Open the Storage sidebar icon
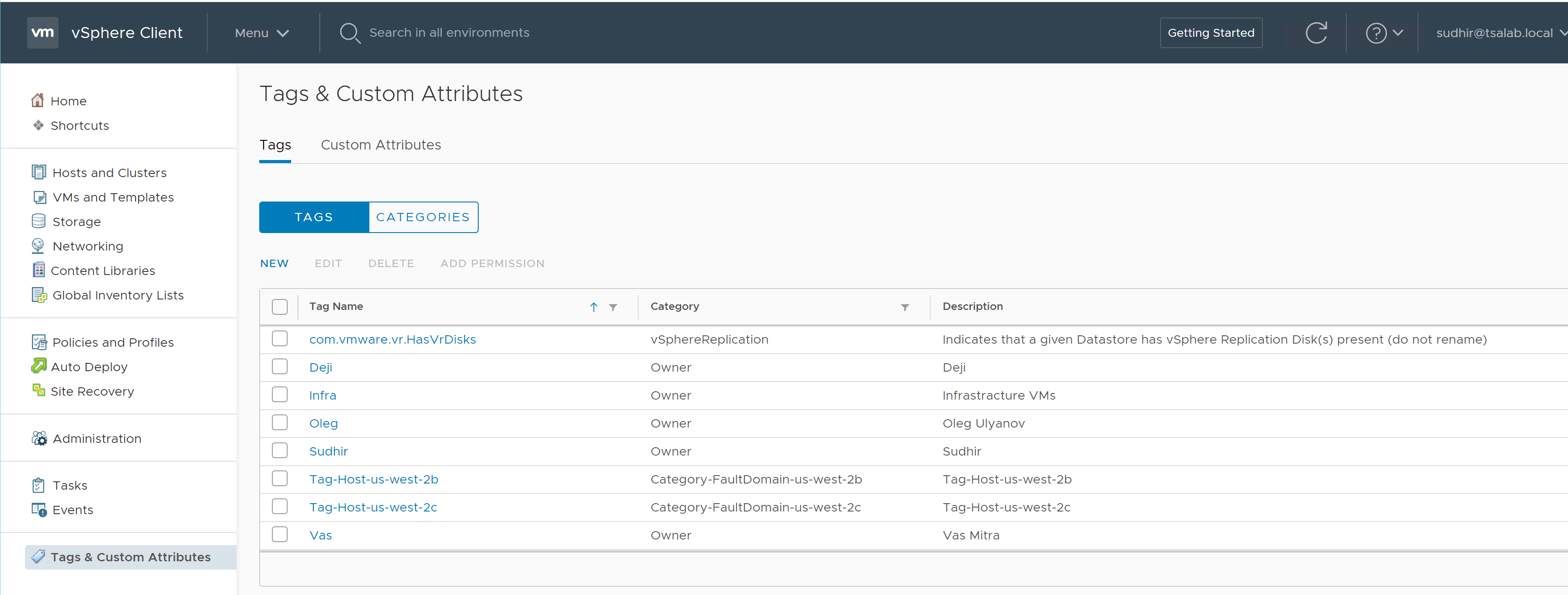The image size is (1568, 595). point(38,221)
